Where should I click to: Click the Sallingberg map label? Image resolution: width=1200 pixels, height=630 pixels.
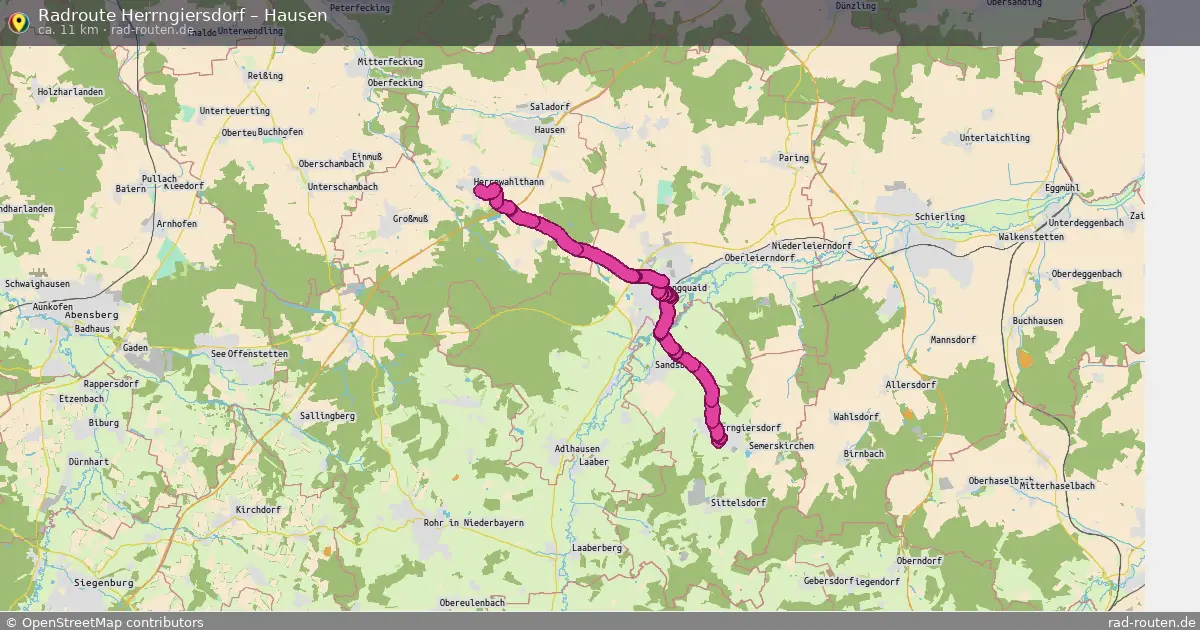coord(328,415)
